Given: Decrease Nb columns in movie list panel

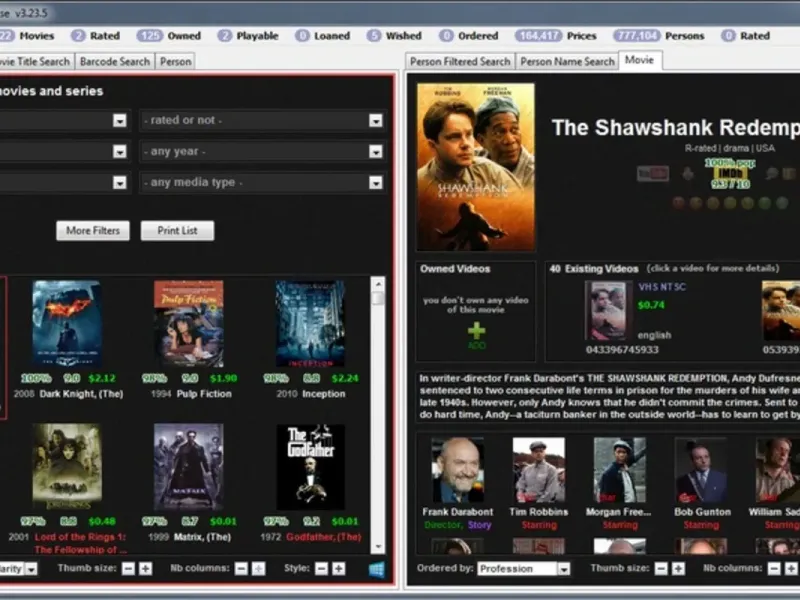Looking at the screenshot, I should (241, 568).
